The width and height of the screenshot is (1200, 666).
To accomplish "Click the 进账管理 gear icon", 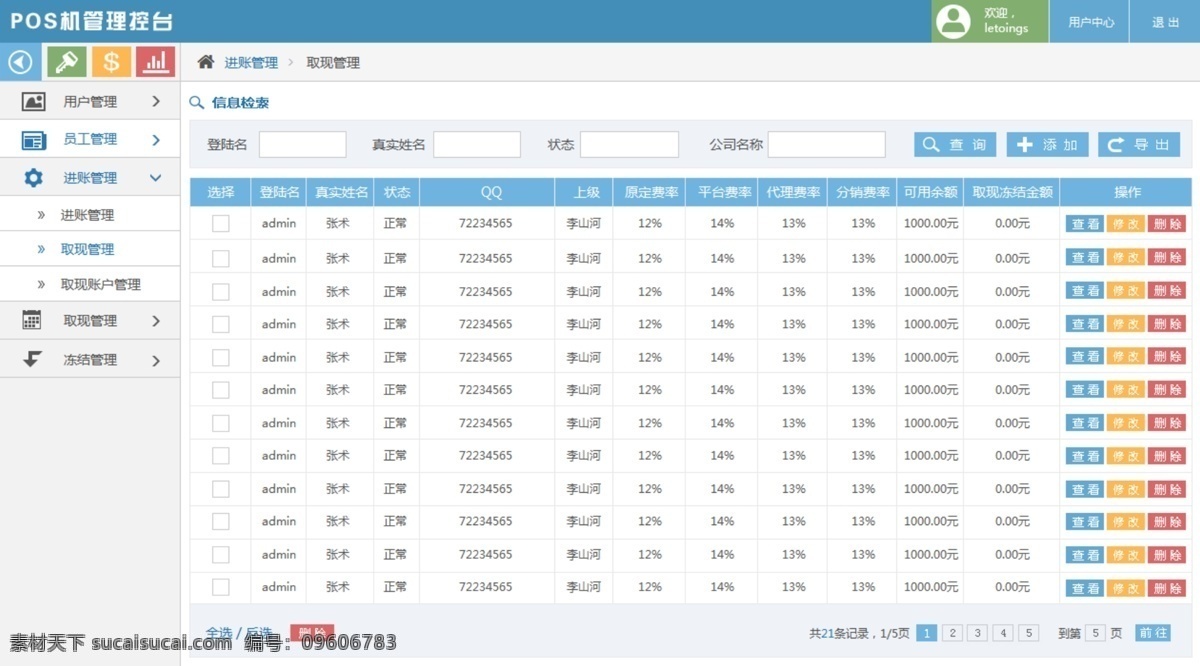I will pos(33,178).
